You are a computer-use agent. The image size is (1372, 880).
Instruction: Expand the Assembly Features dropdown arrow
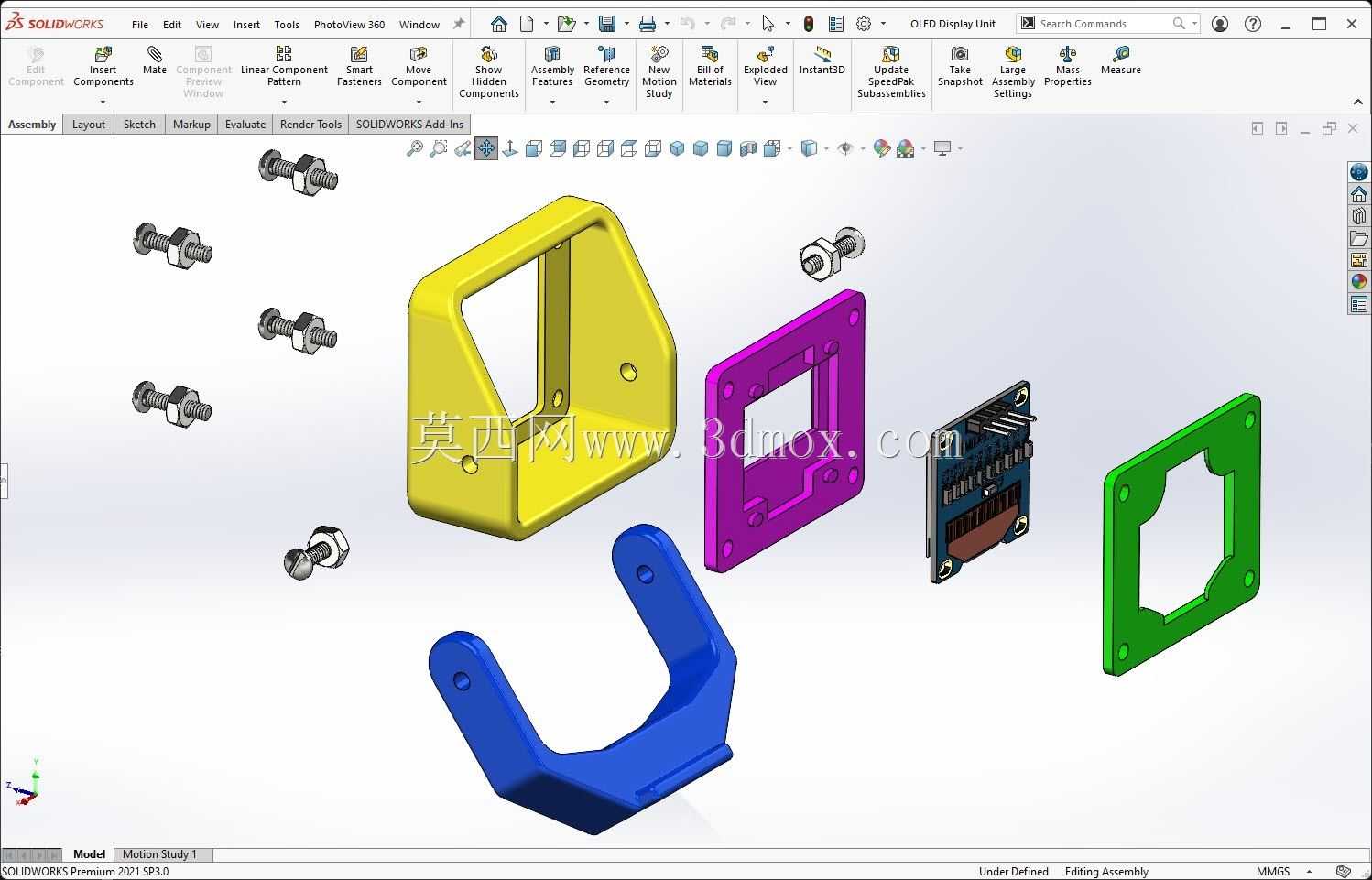[x=552, y=102]
